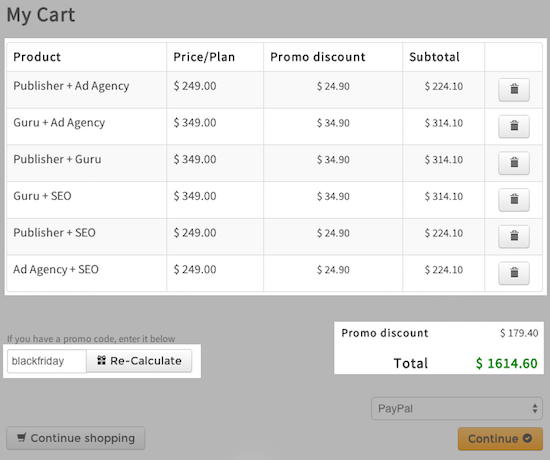
Task: Delete Publisher + Ad Agency from cart
Action: [514, 89]
